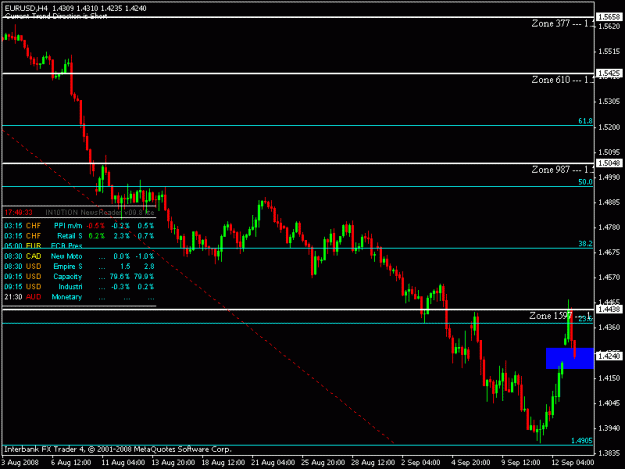Click the '12 Sep 04:00' time label
Screen dimensions: 625x469
(573, 463)
